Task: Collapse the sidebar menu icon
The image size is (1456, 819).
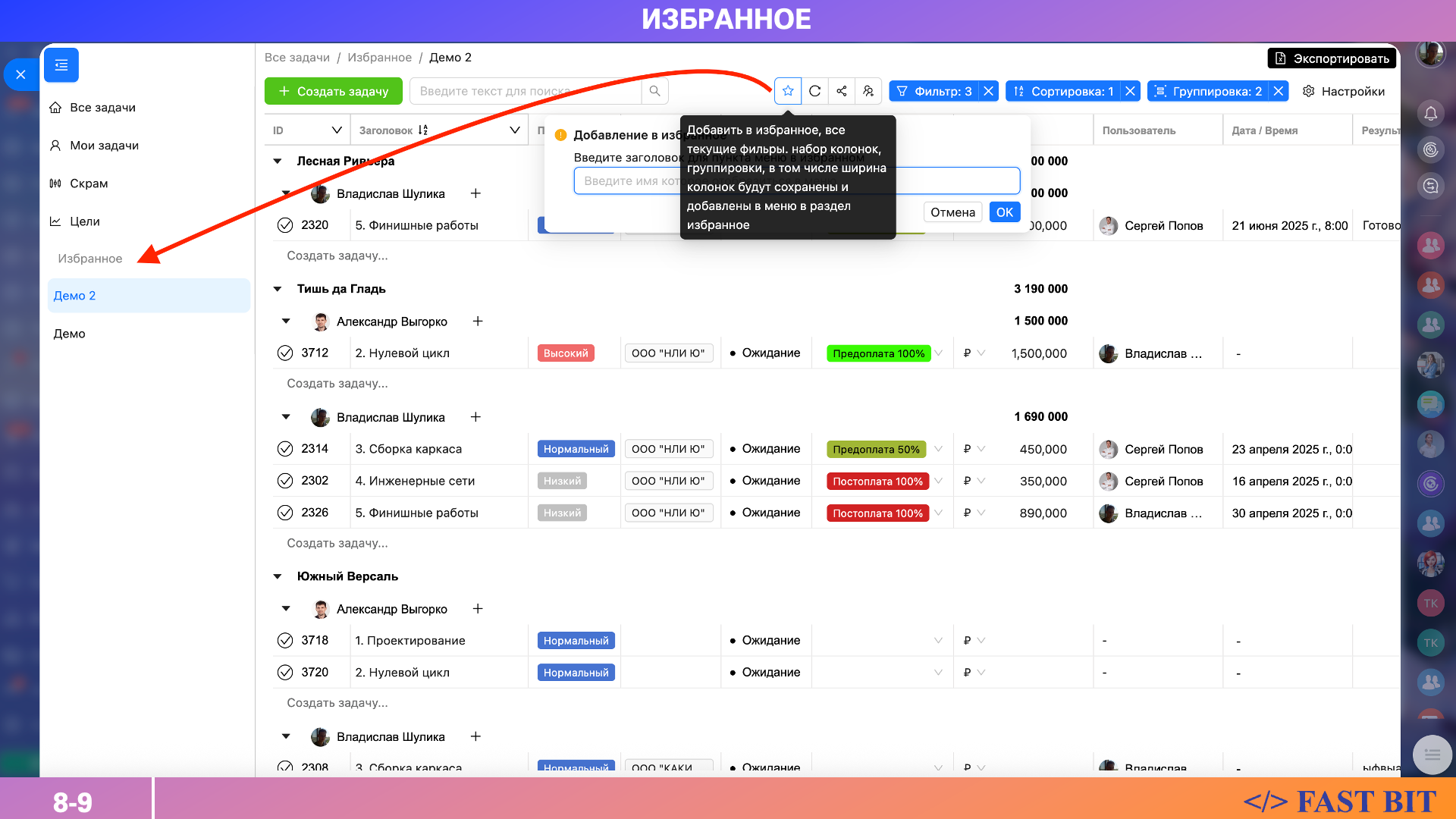Action: pyautogui.click(x=61, y=65)
